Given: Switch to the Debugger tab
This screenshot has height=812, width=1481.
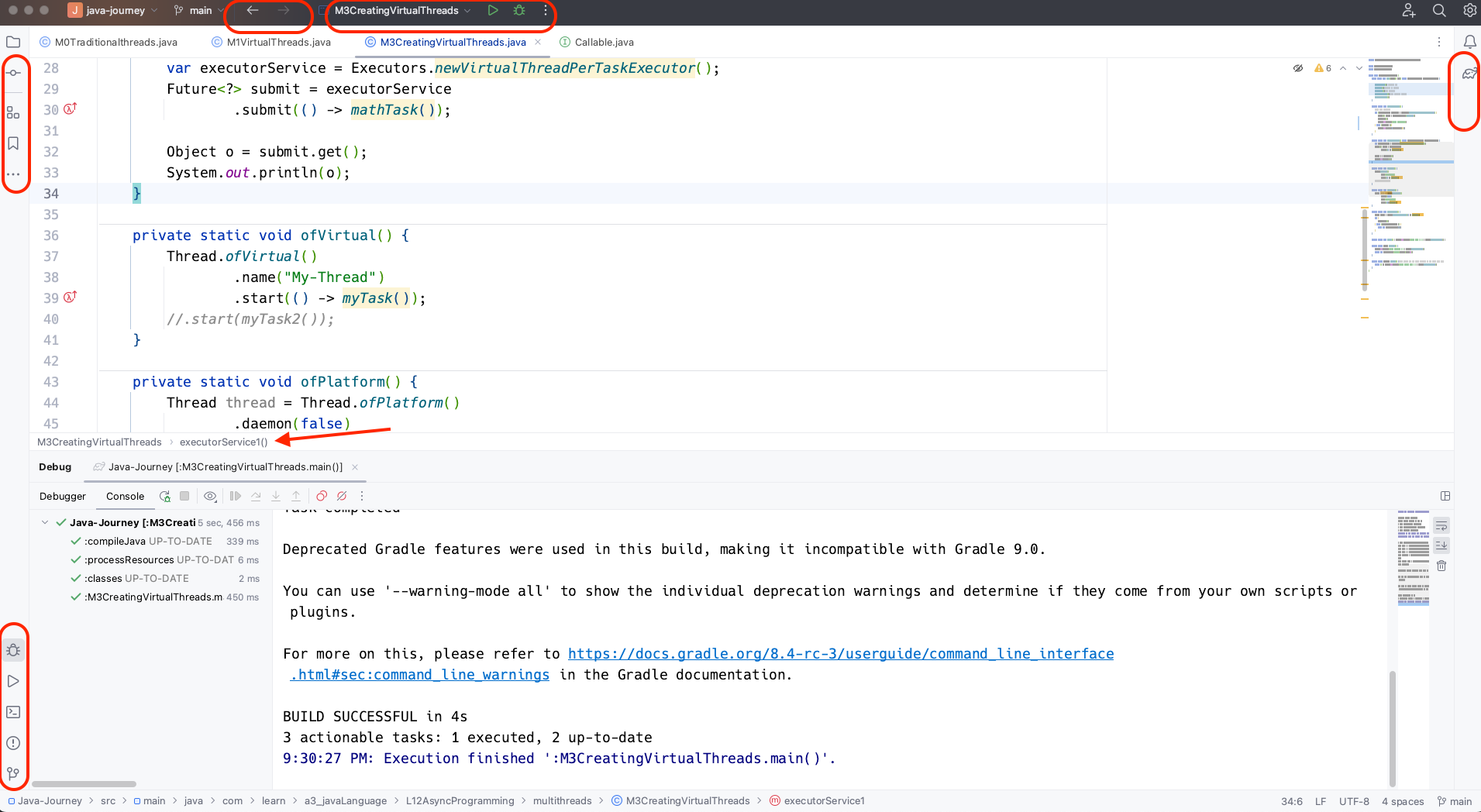Looking at the screenshot, I should tap(63, 496).
